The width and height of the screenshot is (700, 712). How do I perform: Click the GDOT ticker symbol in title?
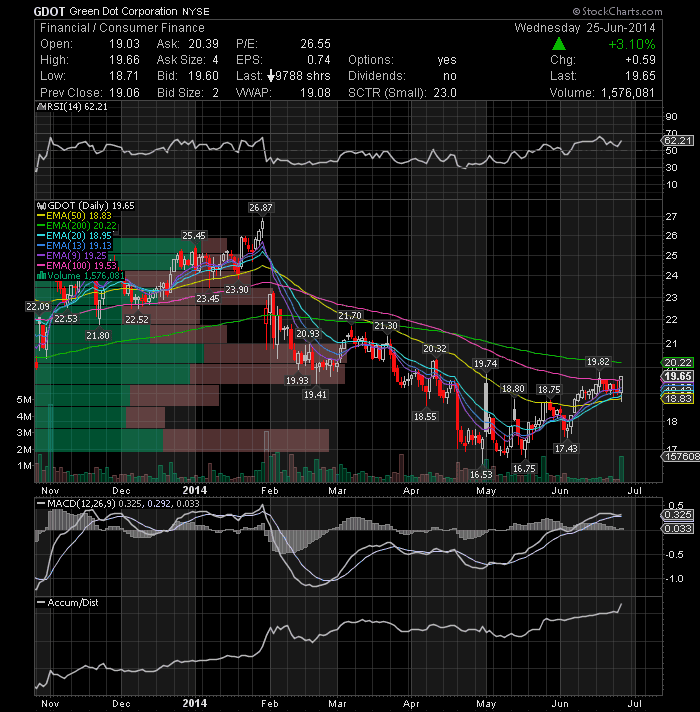pyautogui.click(x=49, y=12)
